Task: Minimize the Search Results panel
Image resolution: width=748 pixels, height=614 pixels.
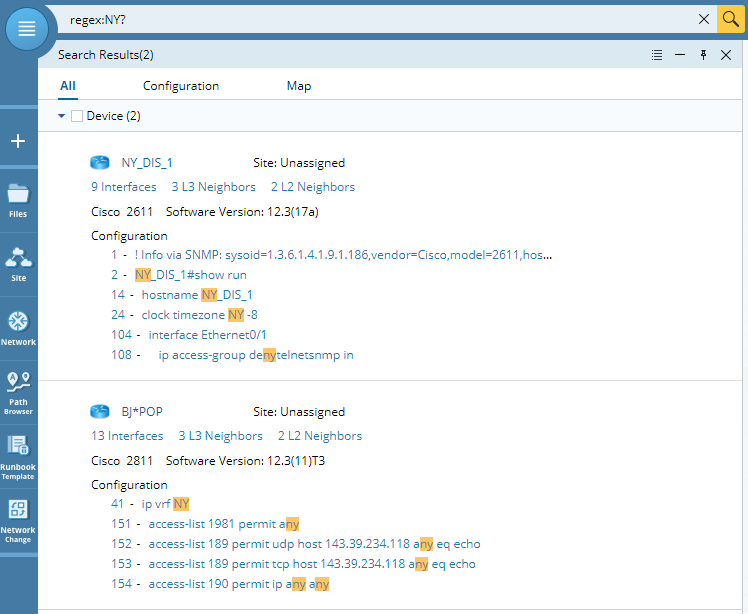Action: [x=680, y=55]
